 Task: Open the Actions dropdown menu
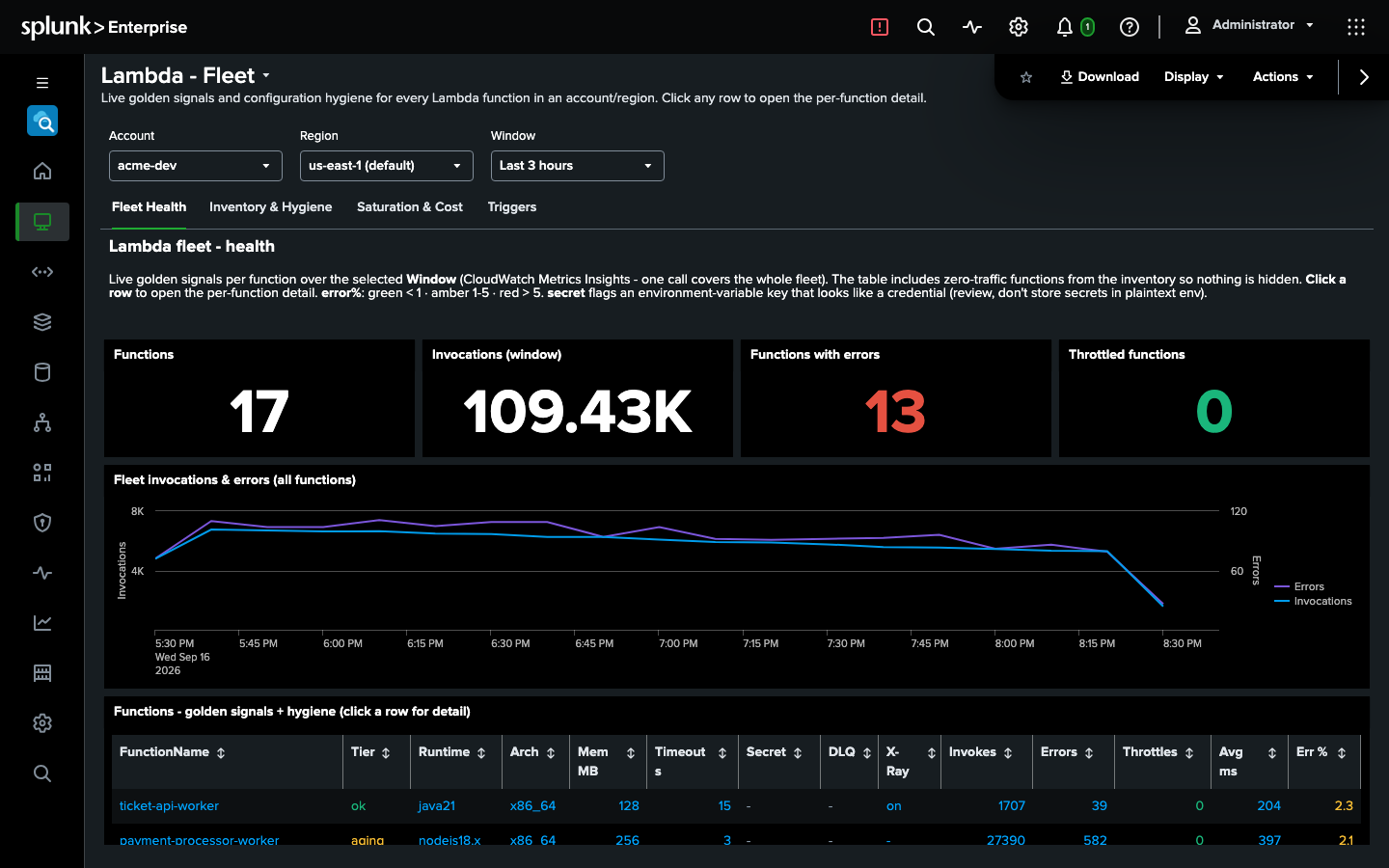tap(1283, 77)
